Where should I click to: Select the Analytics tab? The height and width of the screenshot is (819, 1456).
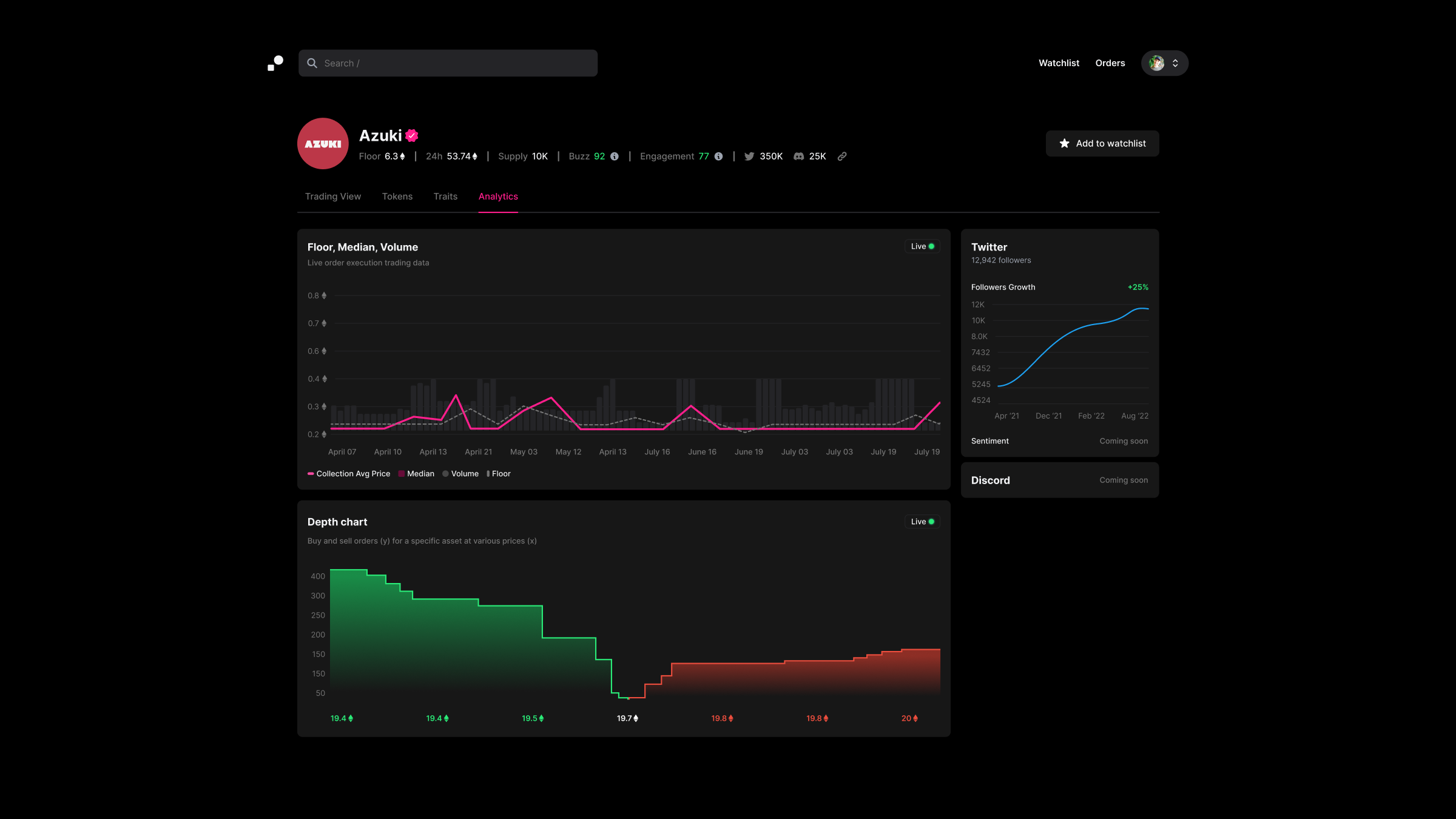498,197
